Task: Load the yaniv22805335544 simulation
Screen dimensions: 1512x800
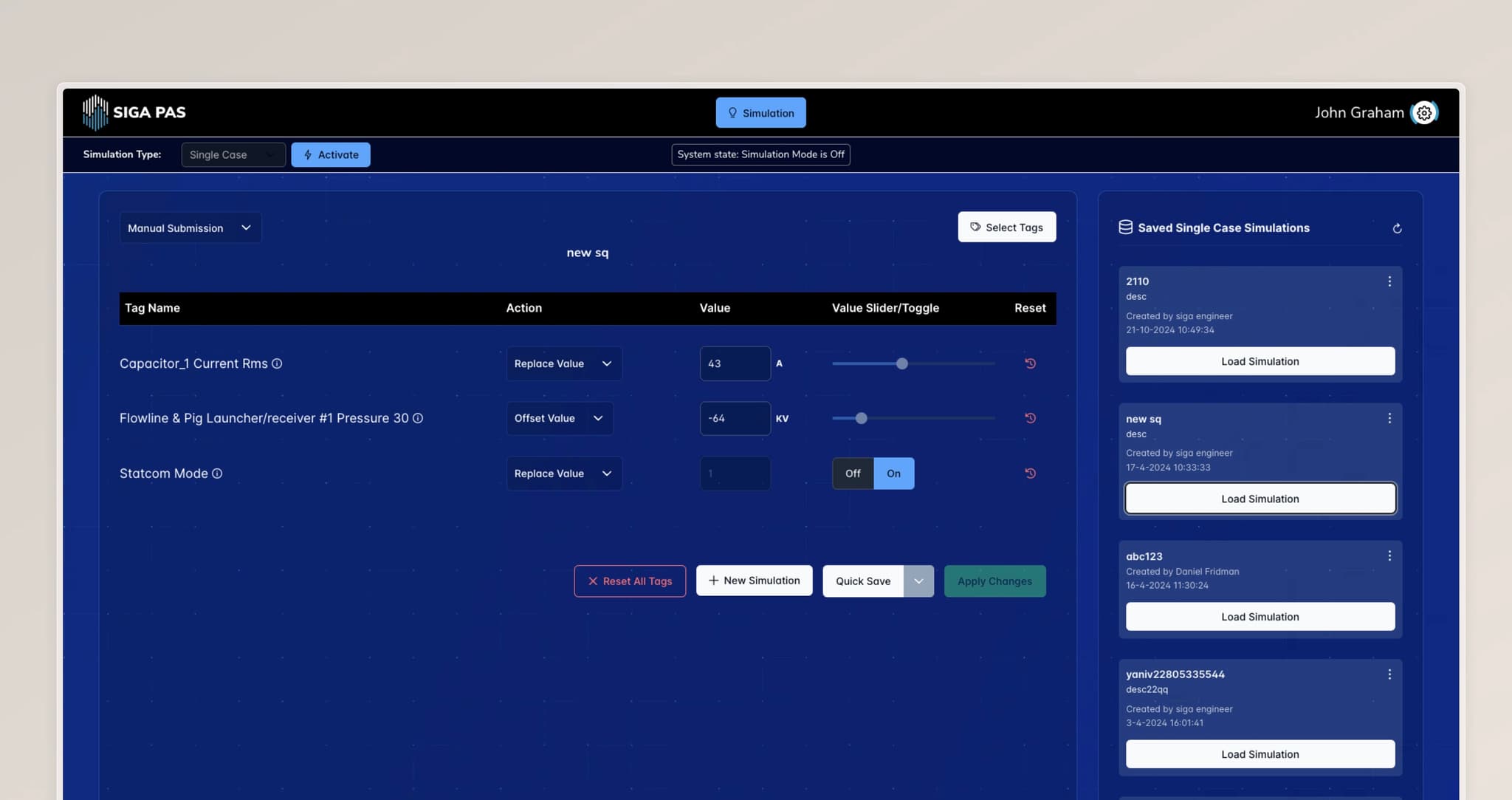Action: (1260, 754)
